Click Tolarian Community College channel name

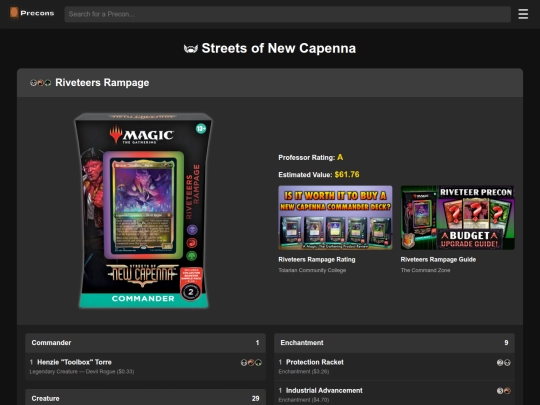point(312,270)
